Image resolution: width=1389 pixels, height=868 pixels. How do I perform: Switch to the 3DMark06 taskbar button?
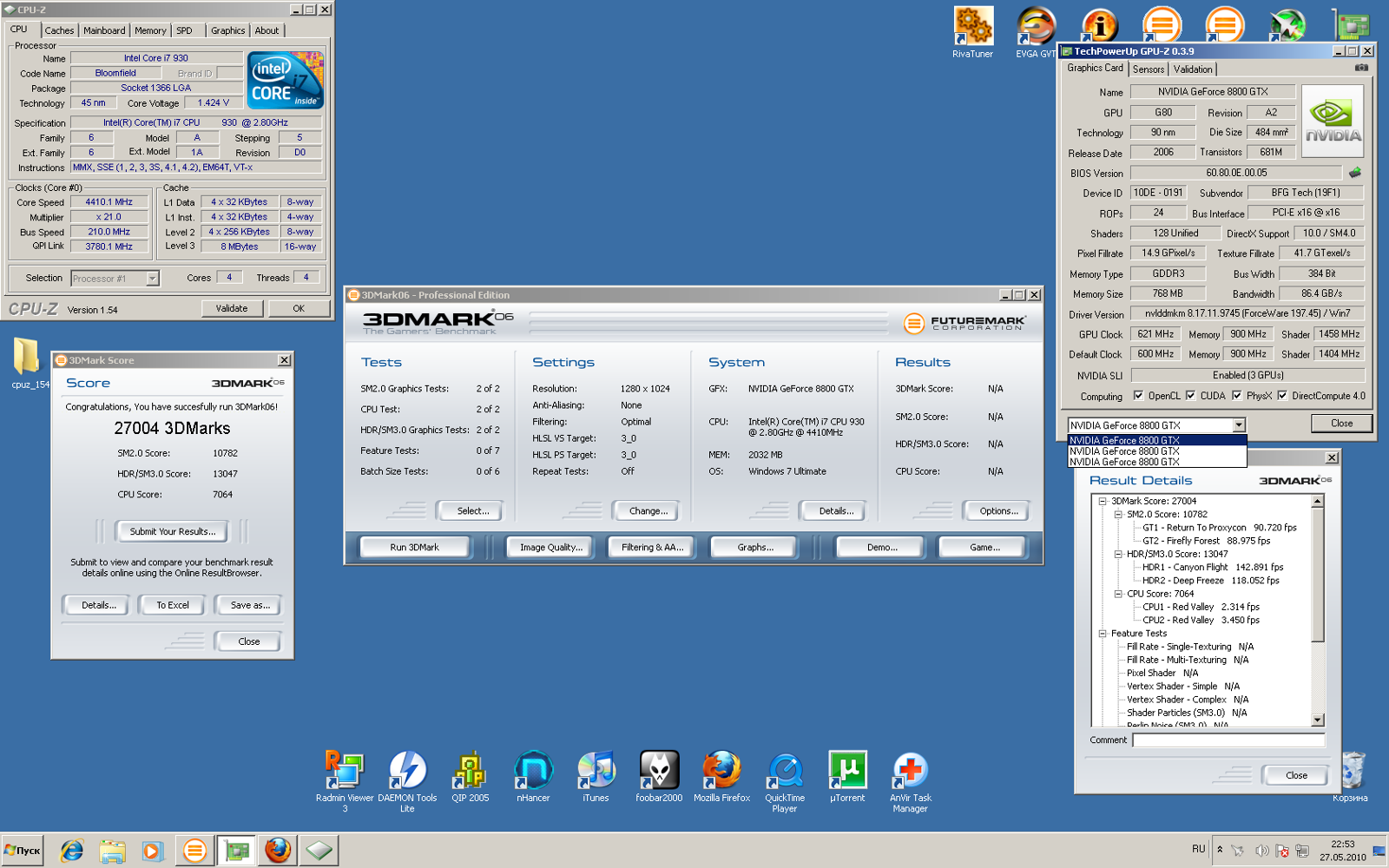tap(194, 851)
